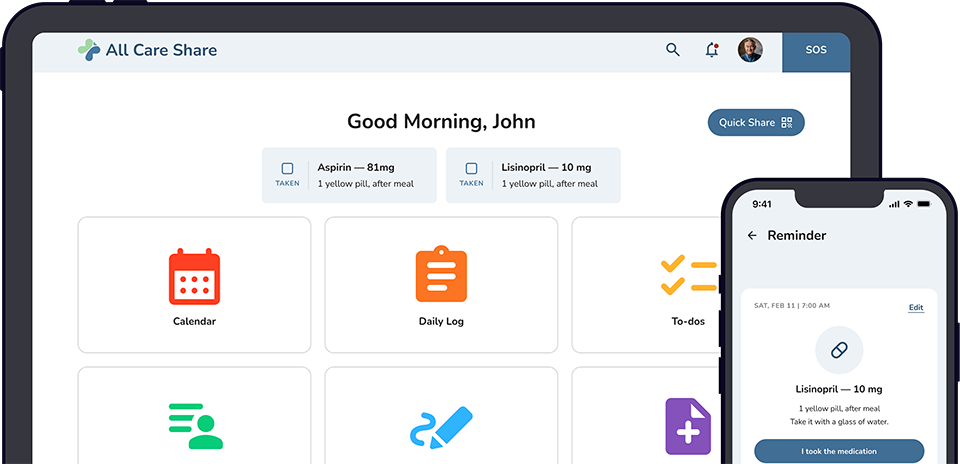The width and height of the screenshot is (960, 464).
Task: Open the To-dos checklist icon
Action: pos(689,275)
